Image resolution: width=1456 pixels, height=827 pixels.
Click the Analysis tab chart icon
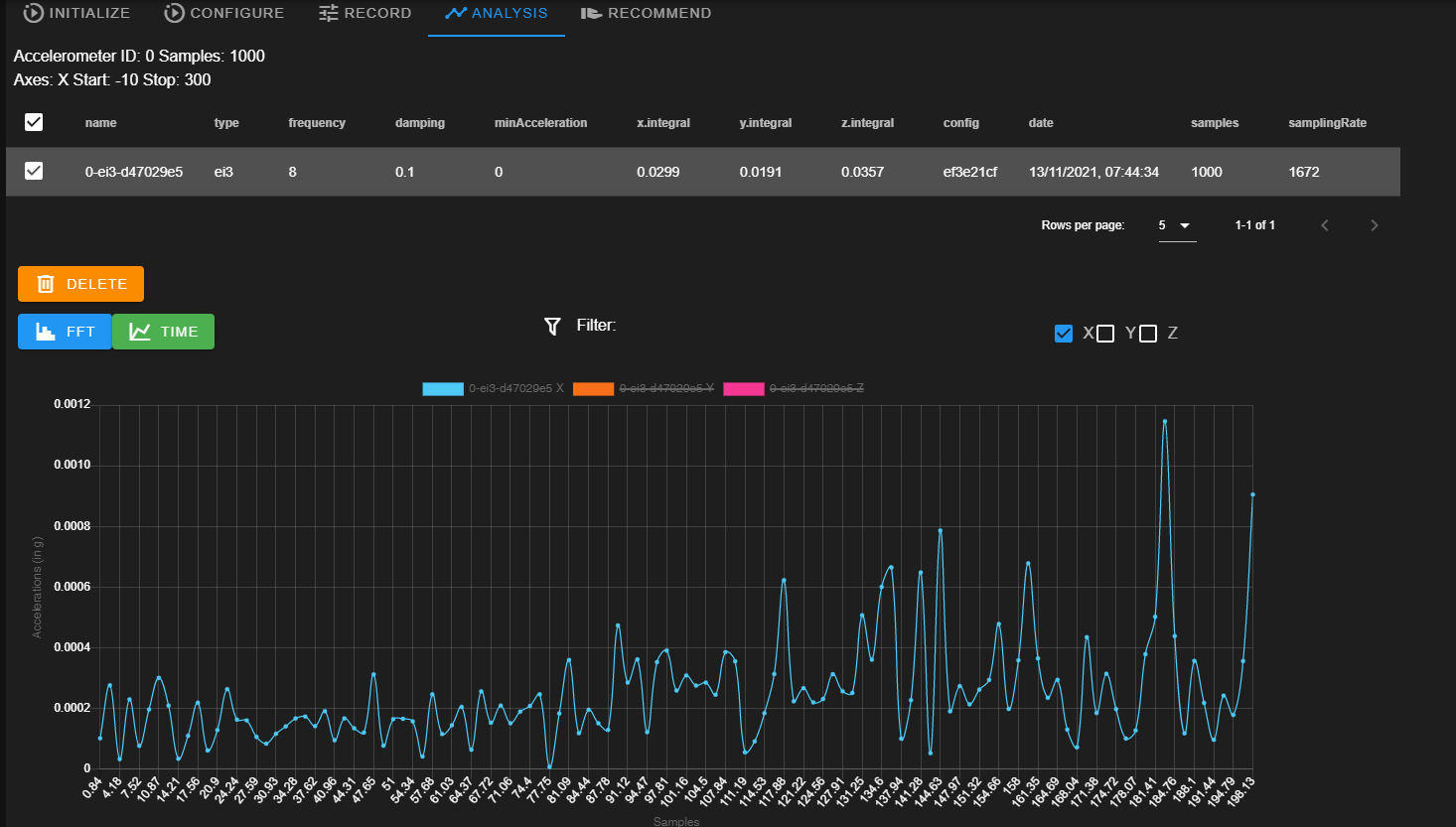tap(456, 13)
